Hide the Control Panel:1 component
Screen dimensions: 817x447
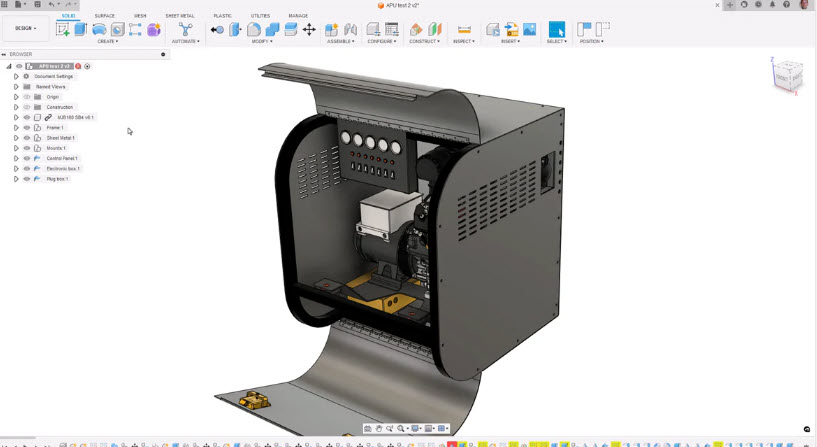tap(27, 158)
